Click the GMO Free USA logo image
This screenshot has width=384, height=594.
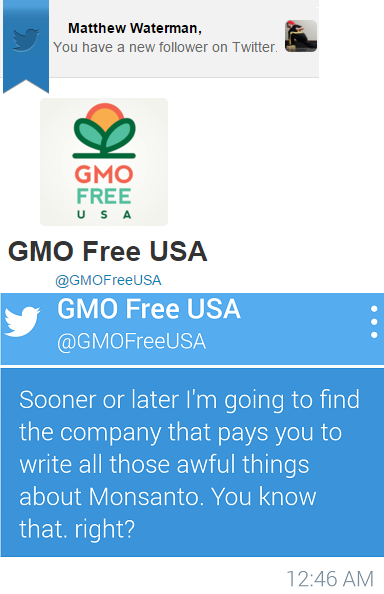(104, 162)
